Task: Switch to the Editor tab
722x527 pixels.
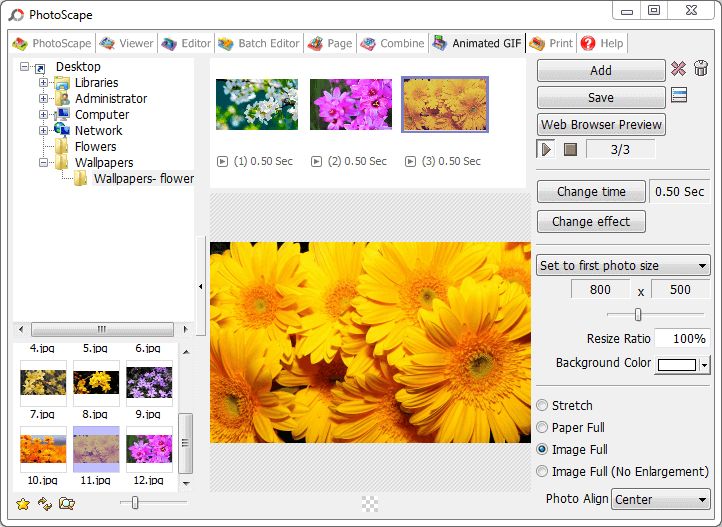Action: pos(186,44)
